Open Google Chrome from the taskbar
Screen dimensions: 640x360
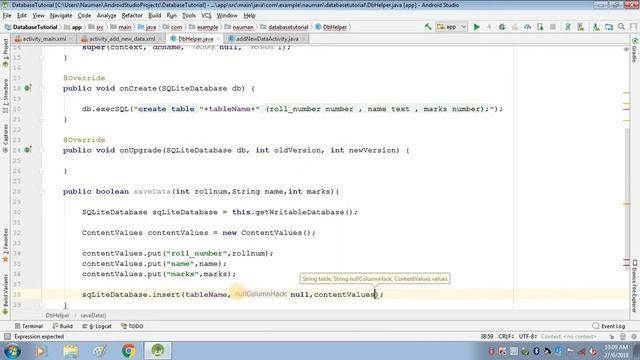[129, 351]
